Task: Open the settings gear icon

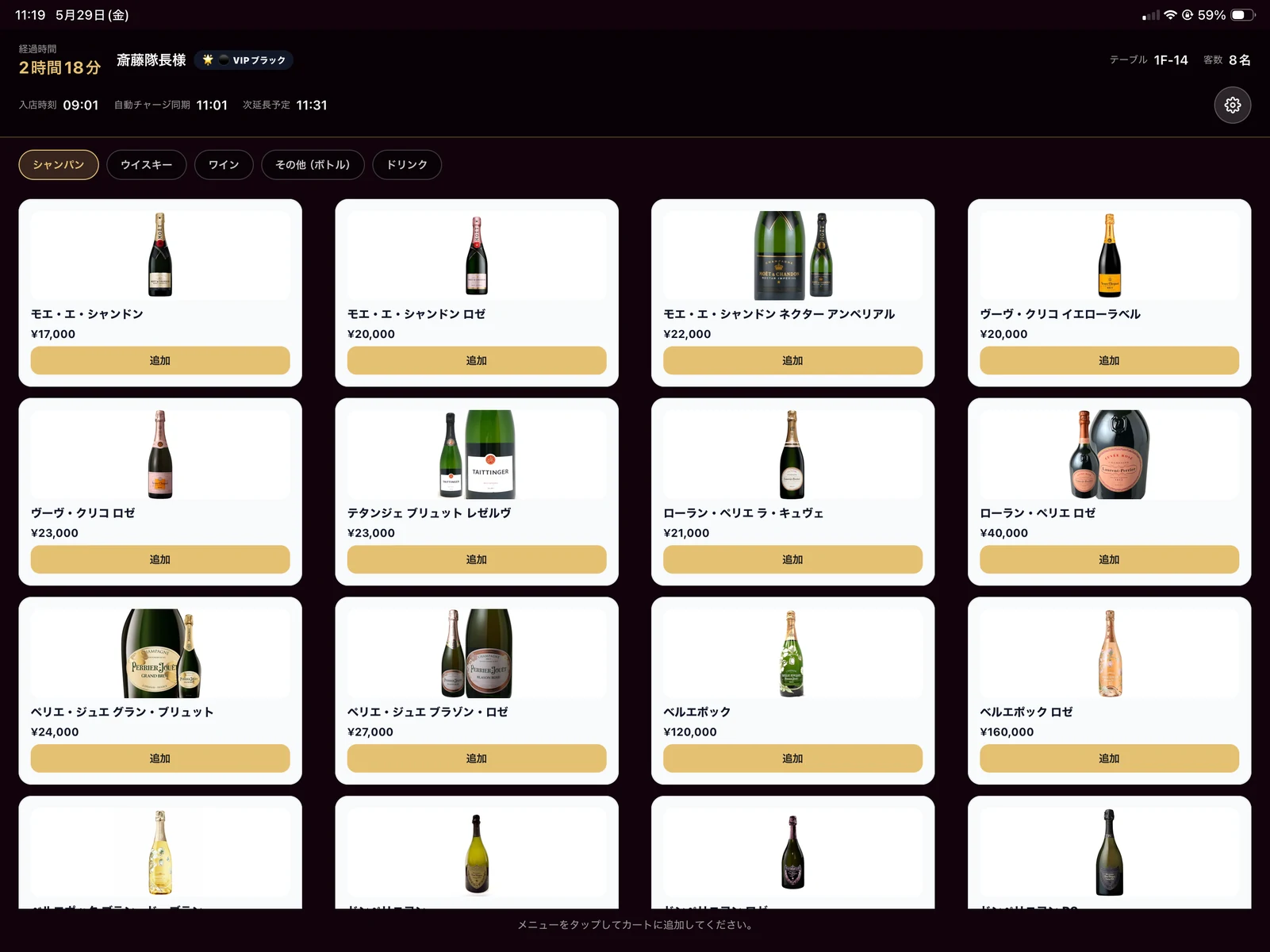Action: click(x=1232, y=105)
